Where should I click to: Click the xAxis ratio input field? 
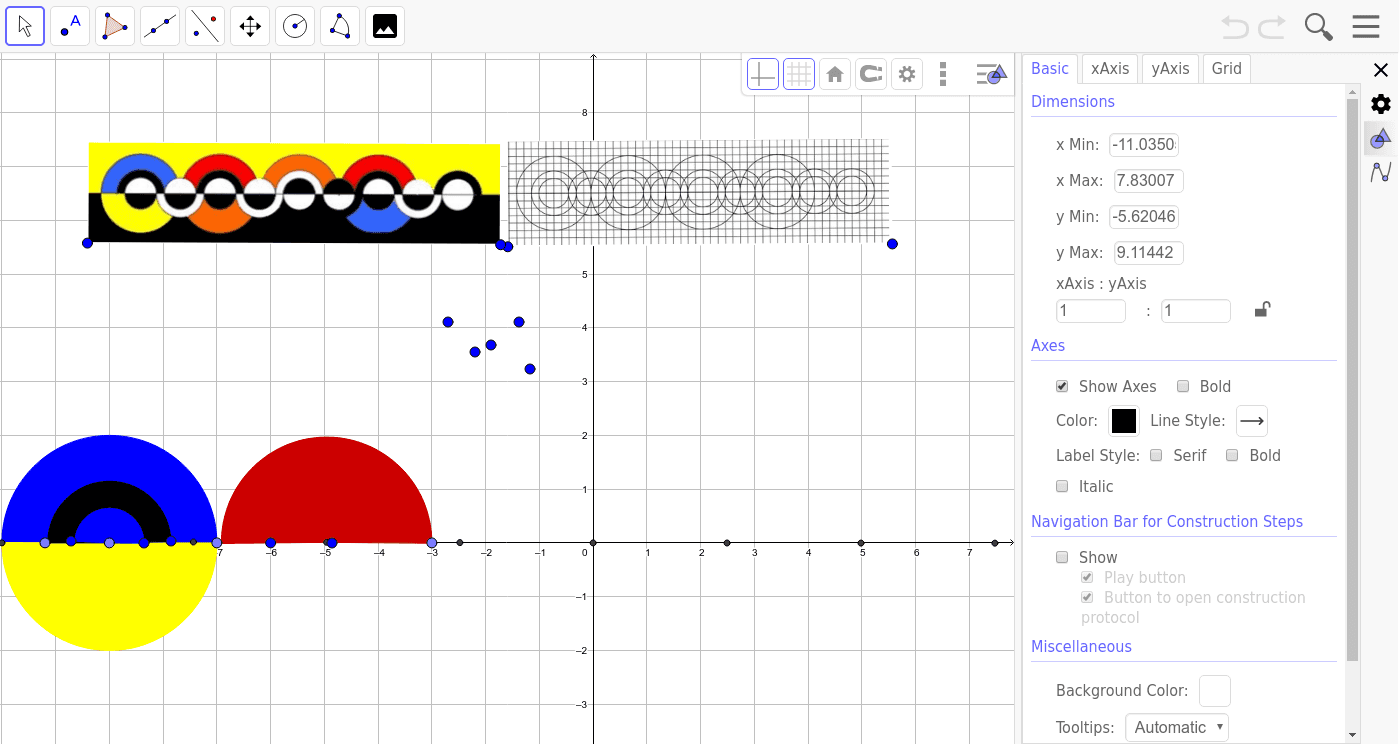[x=1091, y=311]
